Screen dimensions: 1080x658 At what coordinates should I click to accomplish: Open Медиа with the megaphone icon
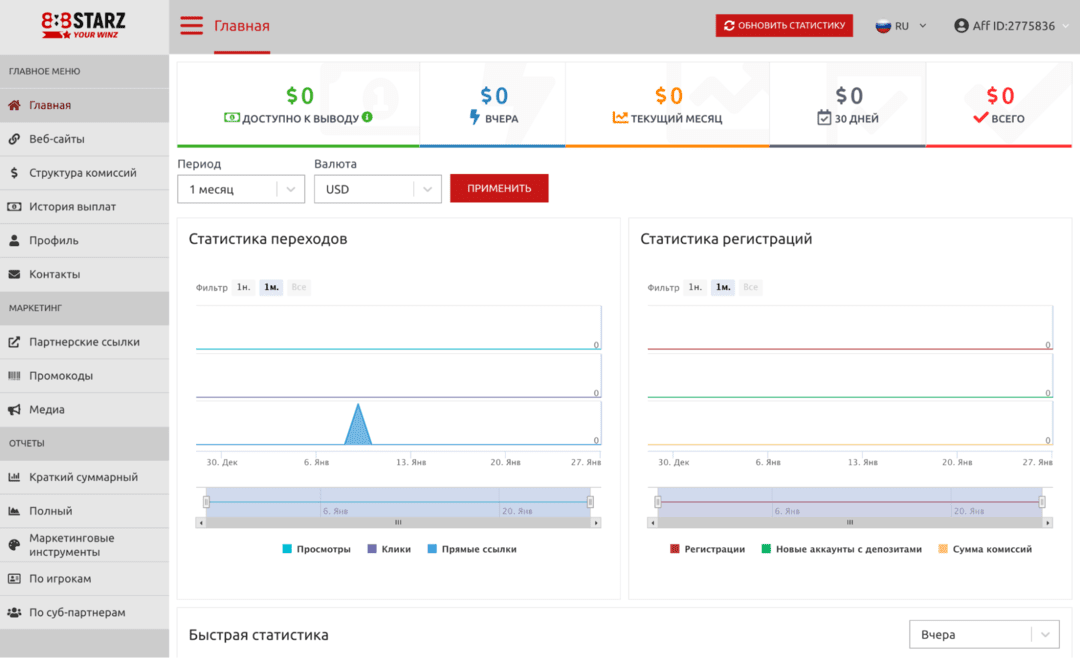(15, 409)
